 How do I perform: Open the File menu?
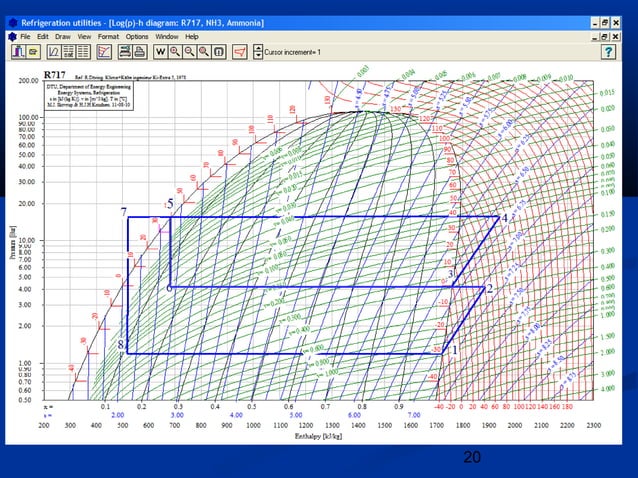tap(26, 36)
